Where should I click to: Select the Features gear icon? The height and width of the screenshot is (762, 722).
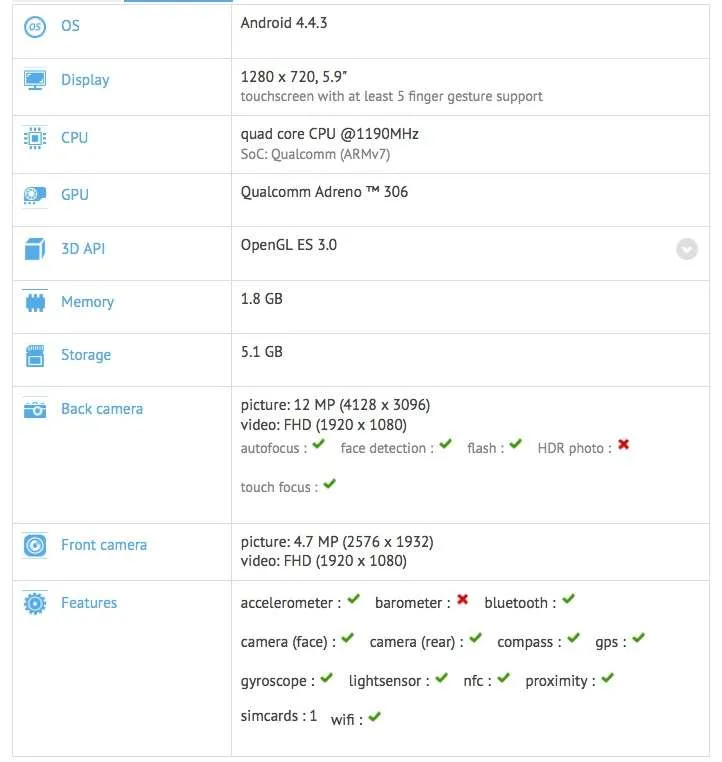pyautogui.click(x=34, y=603)
